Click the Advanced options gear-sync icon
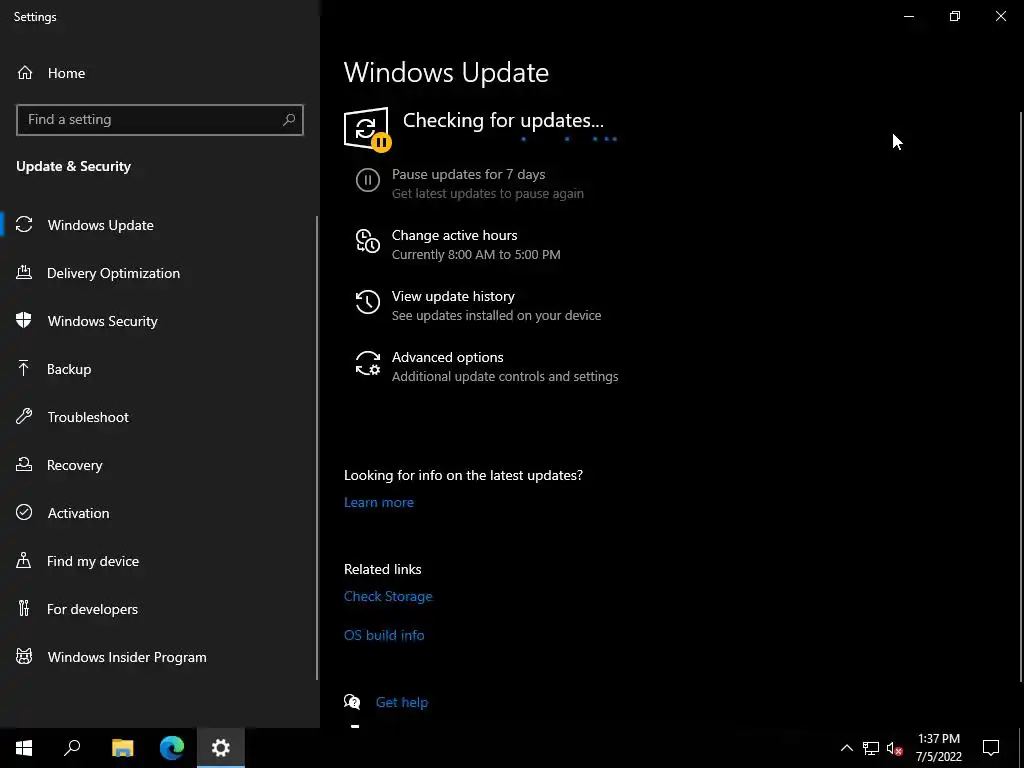Viewport: 1024px width, 768px height. 368,363
